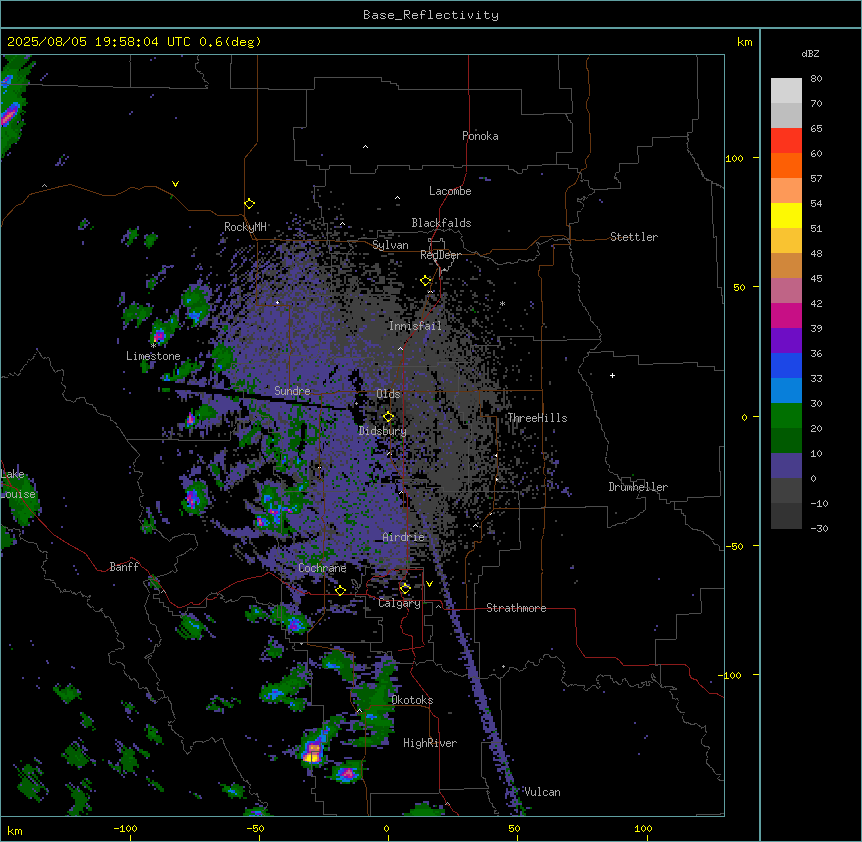This screenshot has width=862, height=842.
Task: Click the Limestone label
Action: click(153, 356)
